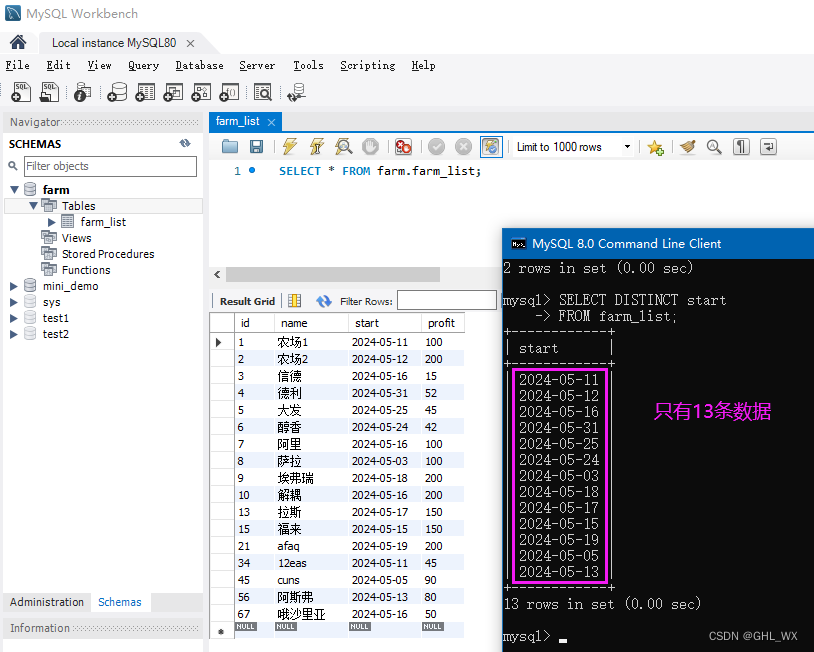Viewport: 814px width, 652px height.
Task: Click the Home tab icon
Action: click(18, 42)
